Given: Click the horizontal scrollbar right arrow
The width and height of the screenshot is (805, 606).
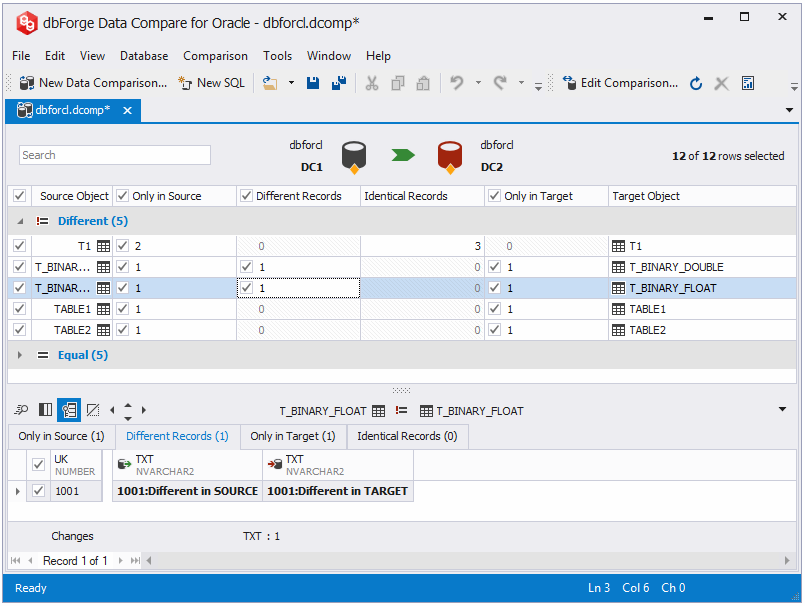Looking at the screenshot, I should tap(787, 561).
